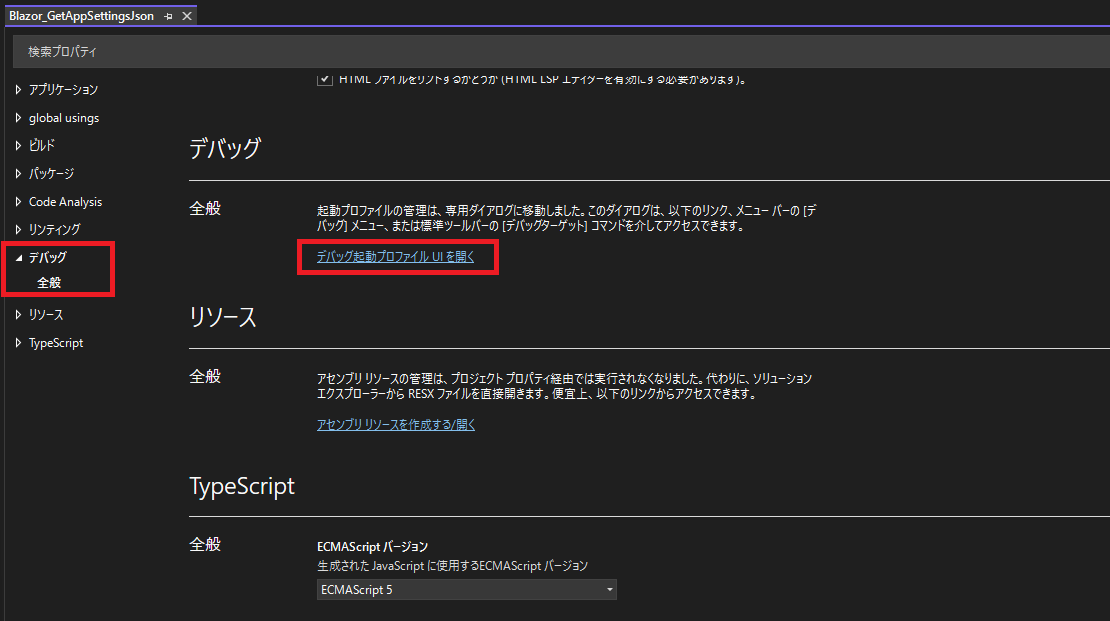Select 全般 under デバッグ in sidebar
The width and height of the screenshot is (1110, 621).
49,283
